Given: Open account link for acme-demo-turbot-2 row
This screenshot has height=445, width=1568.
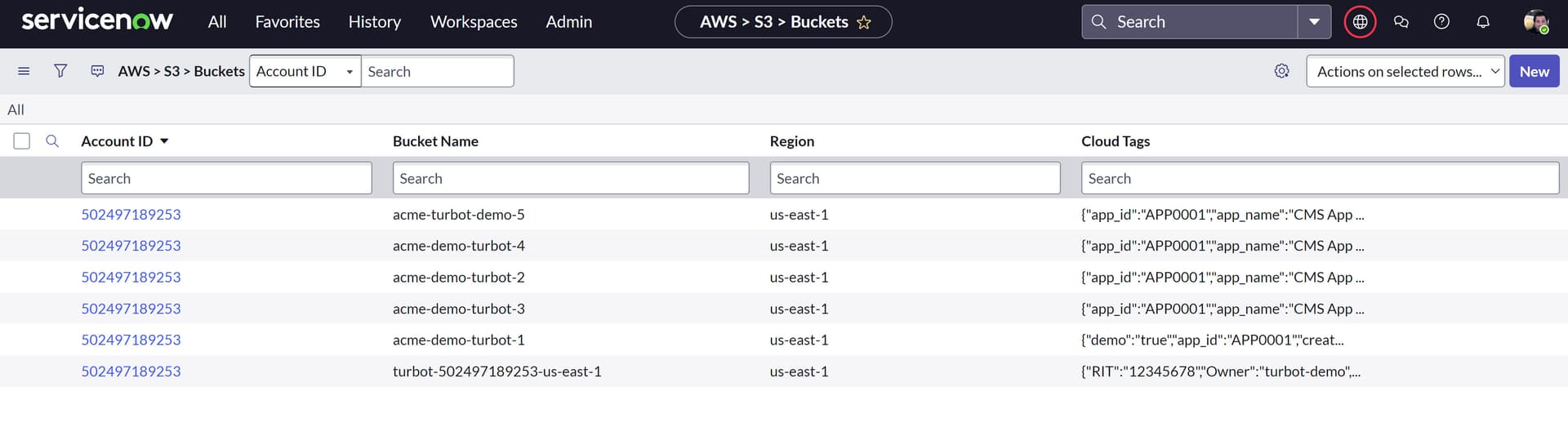Looking at the screenshot, I should [x=131, y=278].
